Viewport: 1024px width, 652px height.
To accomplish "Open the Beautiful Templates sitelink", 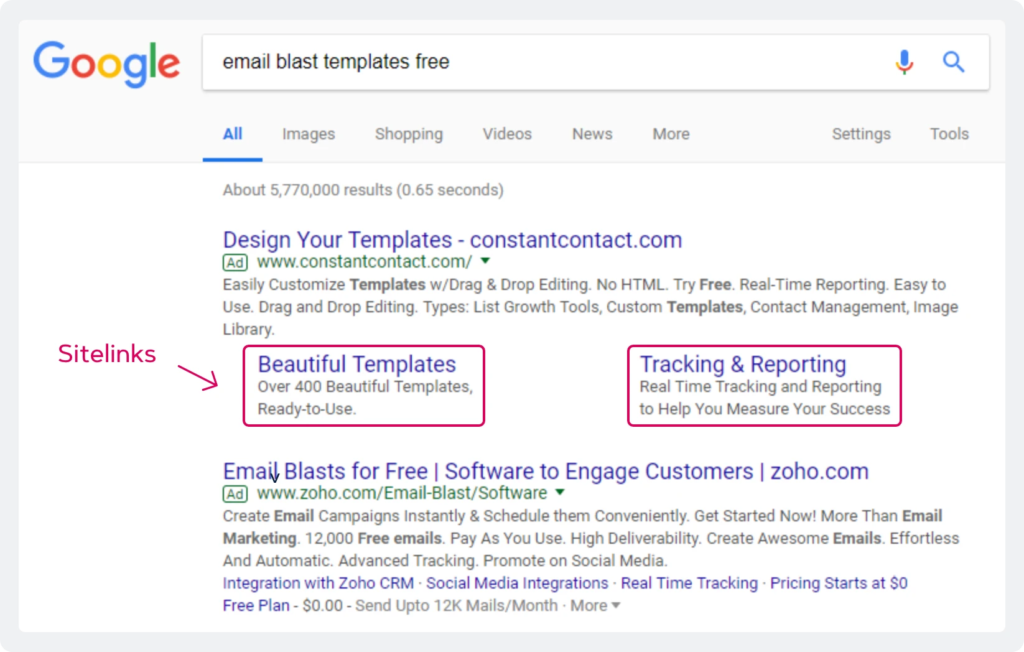I will [x=357, y=363].
